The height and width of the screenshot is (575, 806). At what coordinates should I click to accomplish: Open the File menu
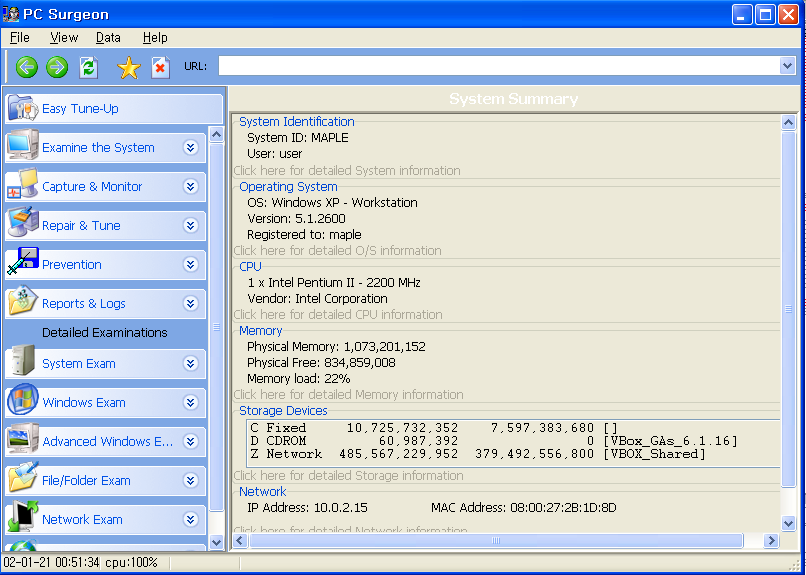pyautogui.click(x=20, y=38)
